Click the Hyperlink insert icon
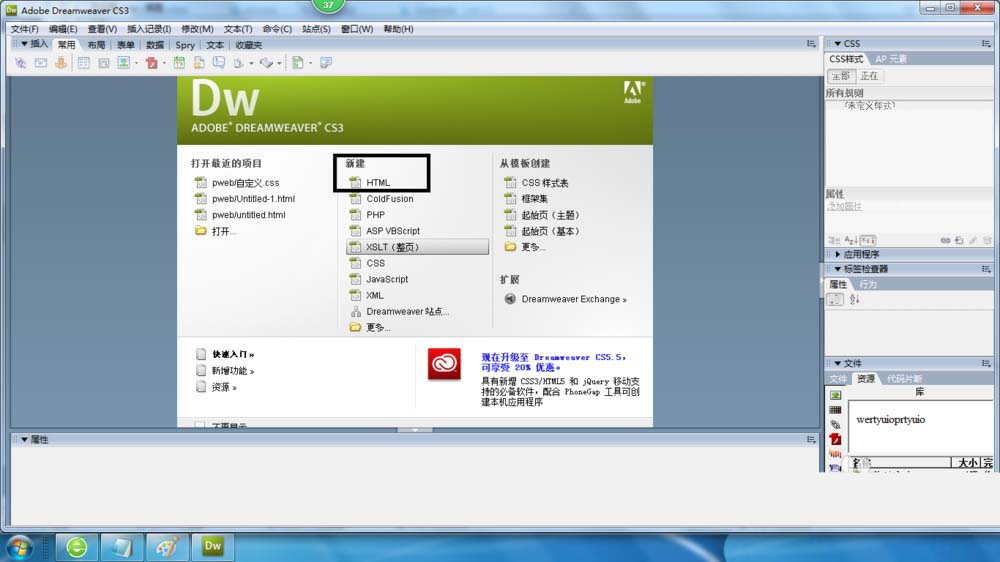This screenshot has width=1000, height=562. [x=20, y=63]
